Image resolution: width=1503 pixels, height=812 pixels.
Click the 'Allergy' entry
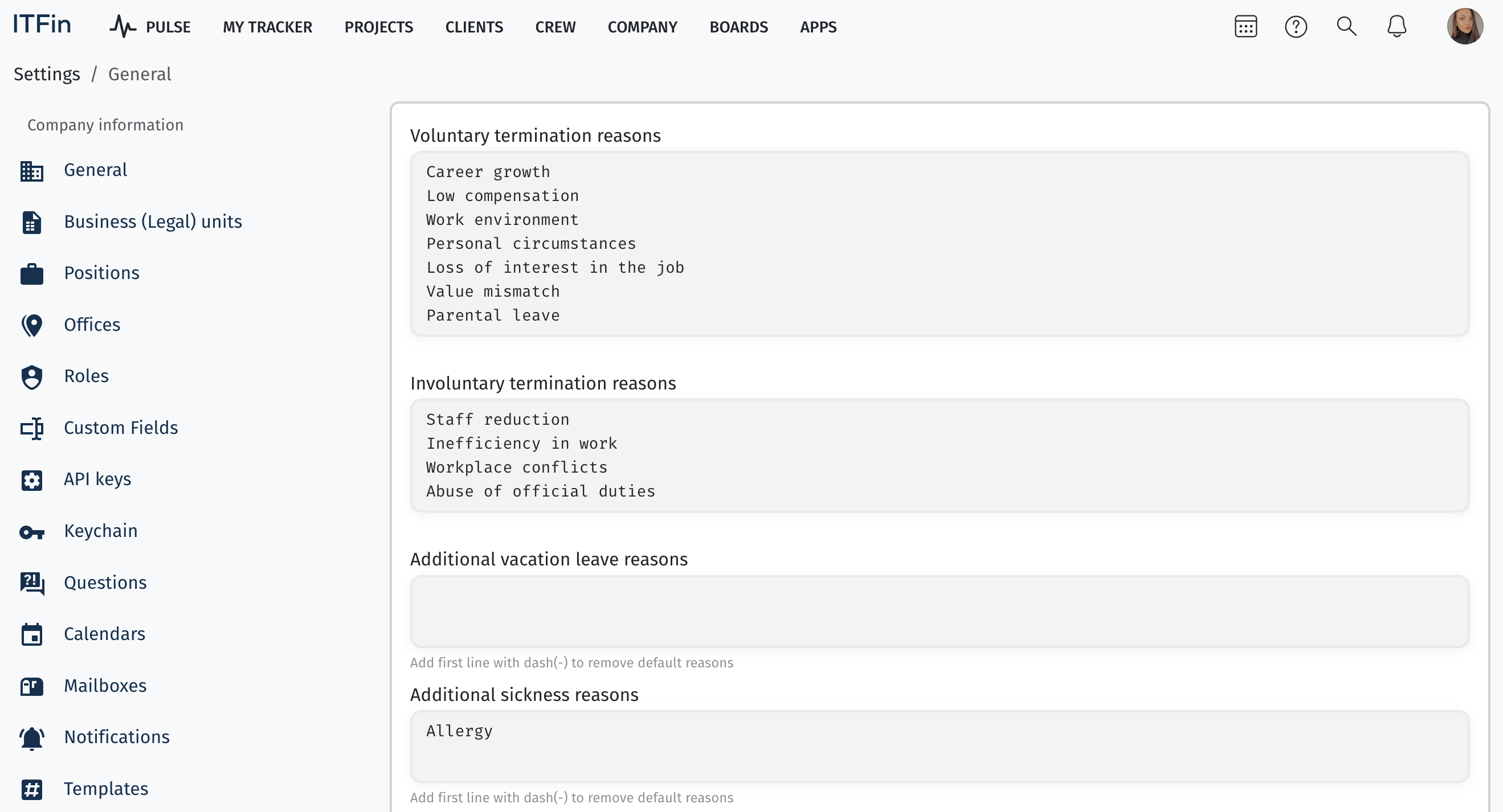(x=459, y=731)
